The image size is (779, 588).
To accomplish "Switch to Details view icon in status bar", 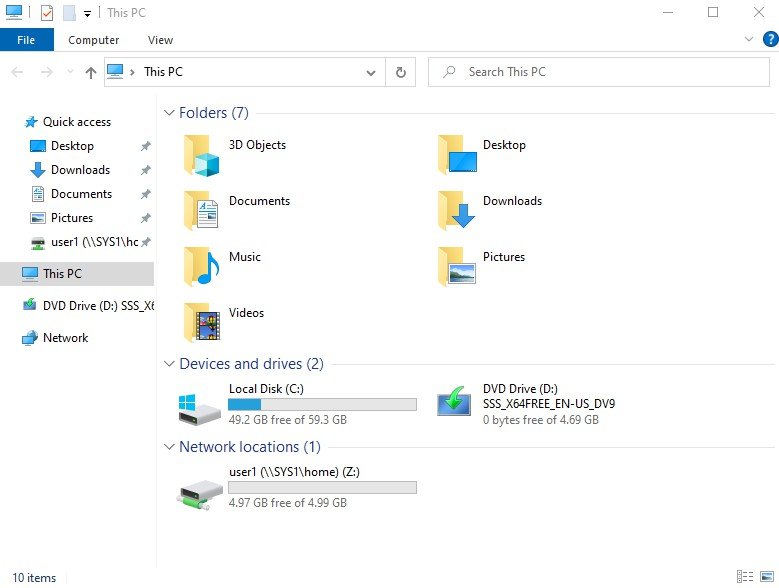I will pos(744,577).
